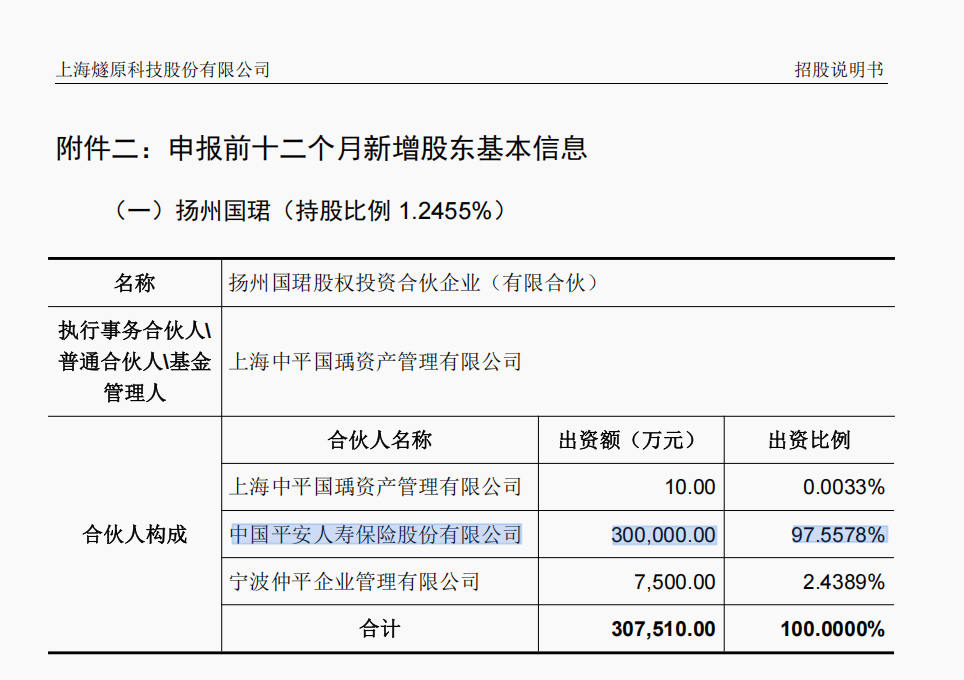Click highlighted amount 300,000.00

coord(663,534)
